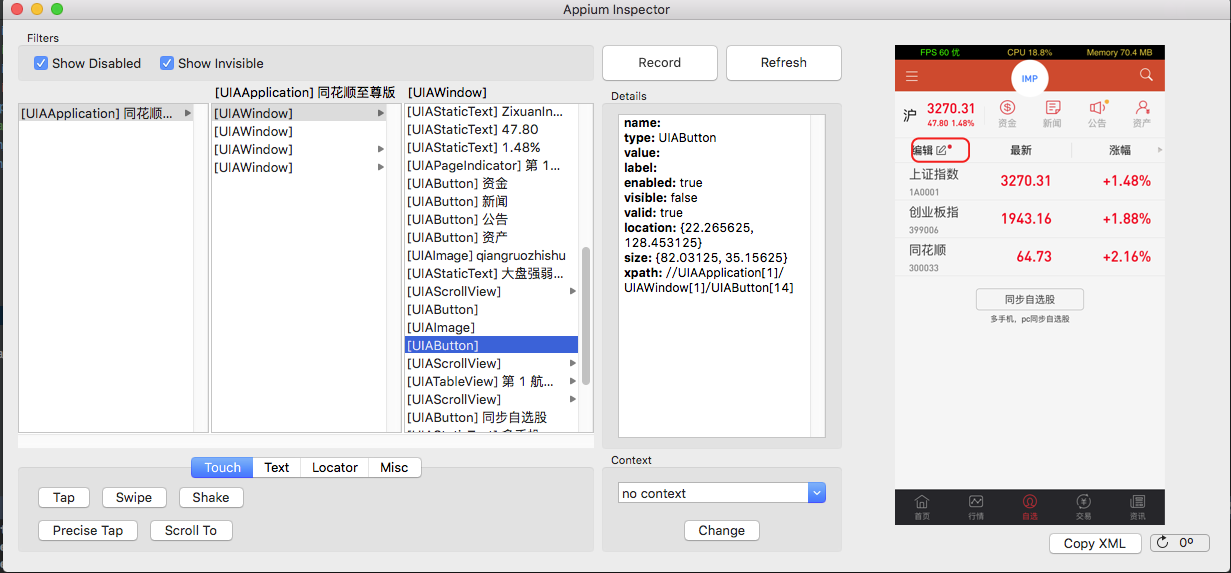
Task: Select the highlighted blank [UIAButton] row
Action: pos(491,346)
